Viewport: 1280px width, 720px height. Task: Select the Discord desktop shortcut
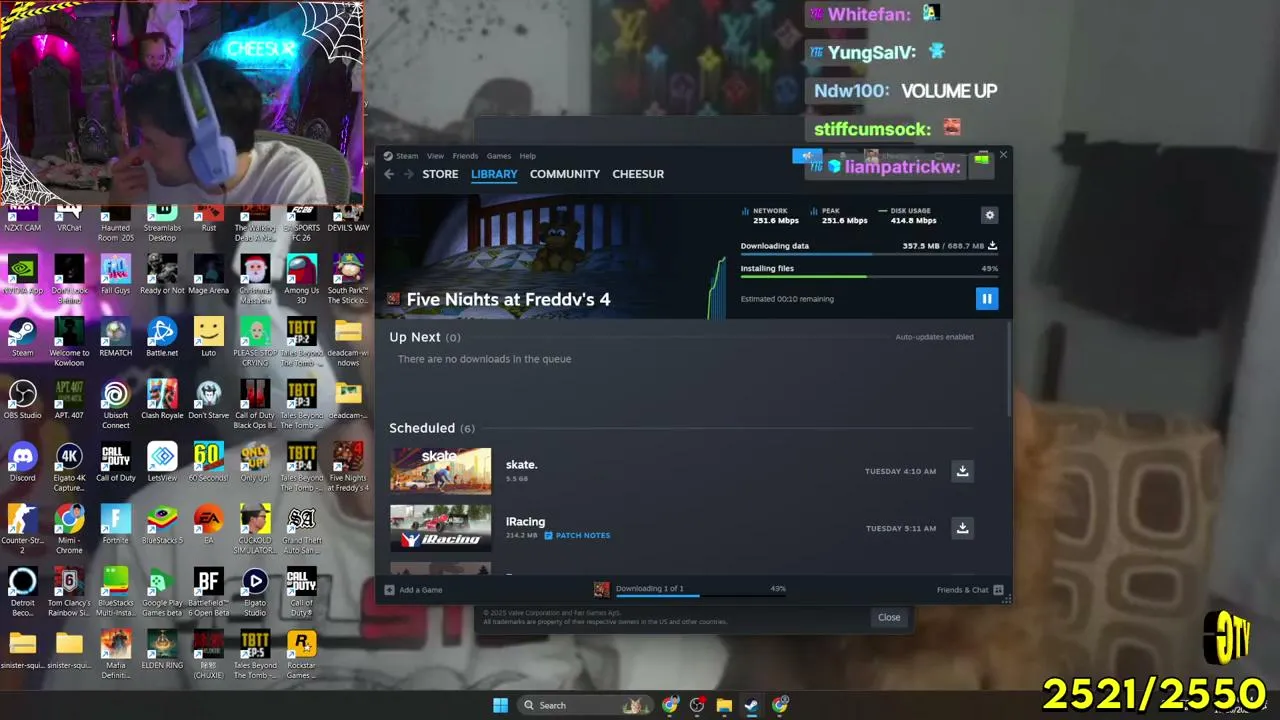click(x=22, y=463)
